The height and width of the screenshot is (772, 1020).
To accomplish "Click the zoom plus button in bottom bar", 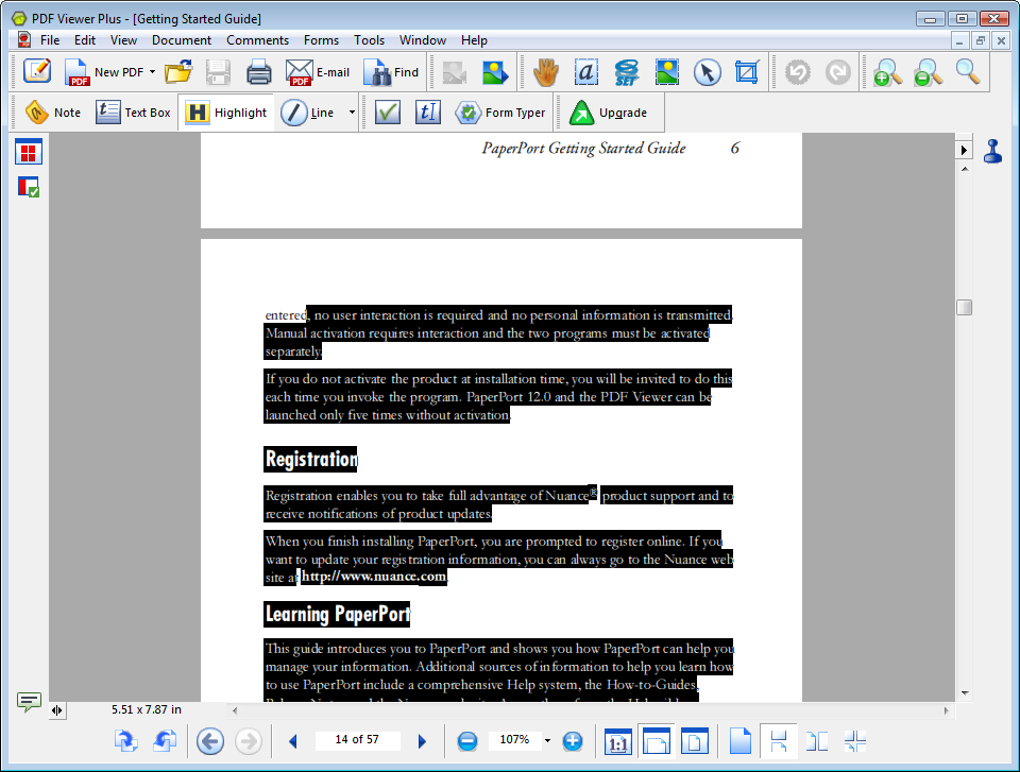I will coord(572,741).
